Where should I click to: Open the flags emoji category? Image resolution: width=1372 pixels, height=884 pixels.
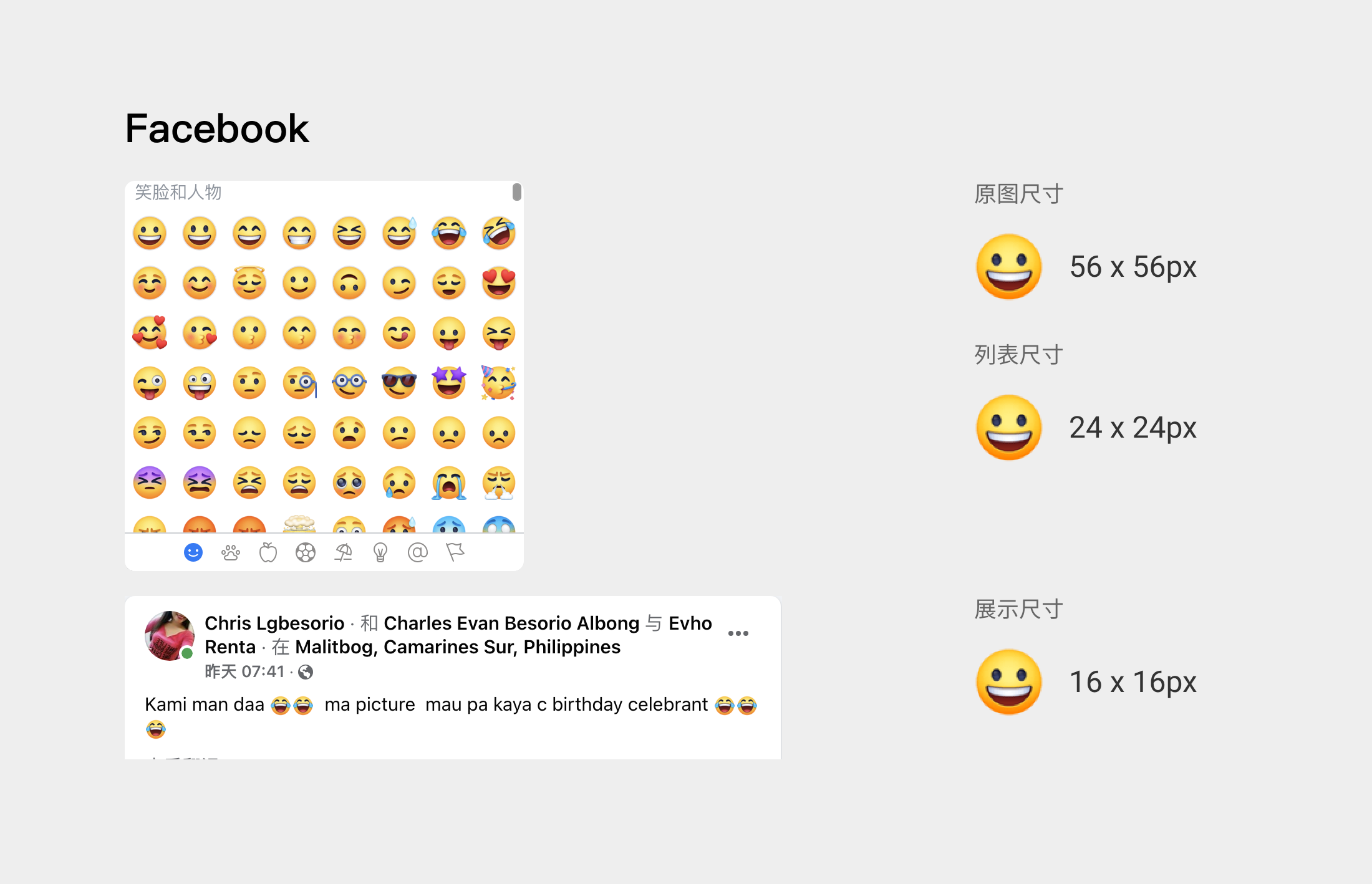(455, 552)
